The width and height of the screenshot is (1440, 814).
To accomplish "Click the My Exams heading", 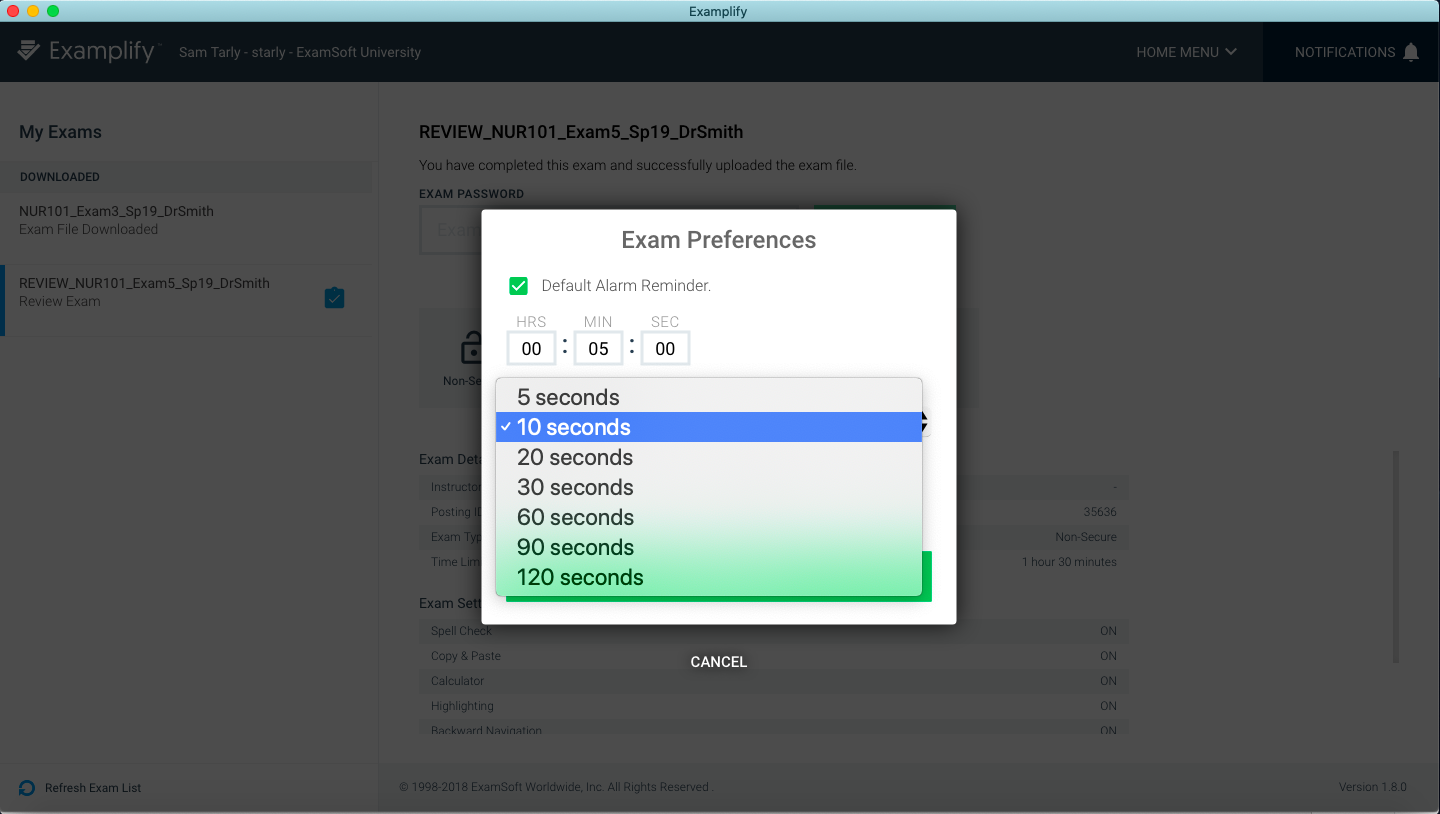I will pyautogui.click(x=61, y=132).
